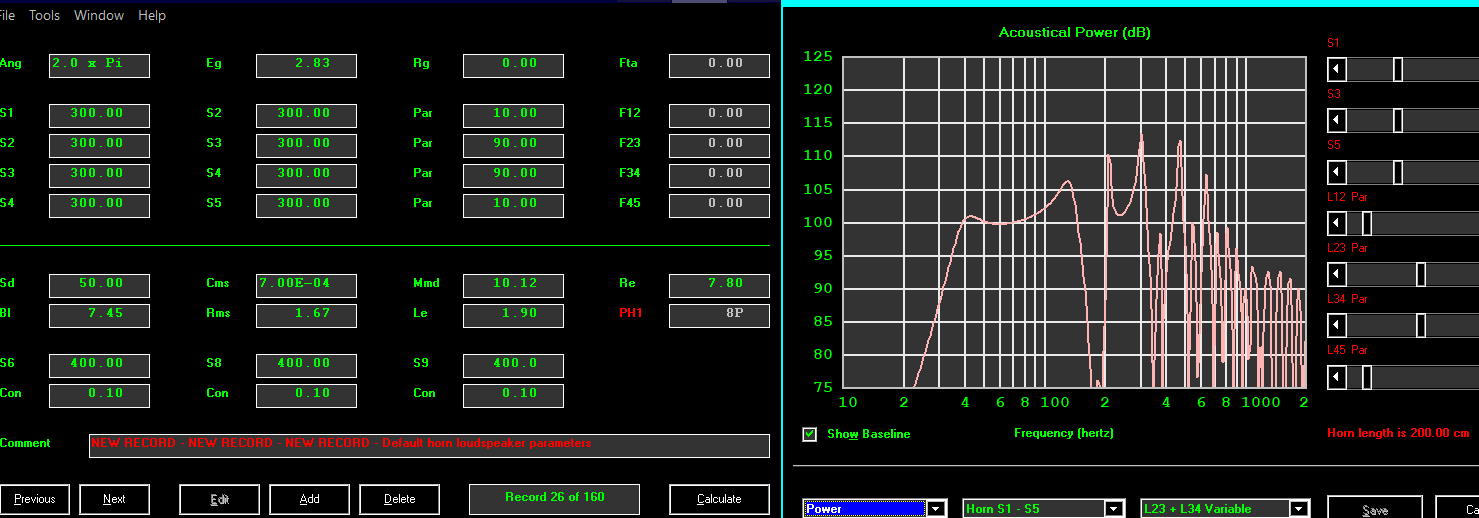The image size is (1479, 518).
Task: Click the F23 input field
Action: (719, 146)
